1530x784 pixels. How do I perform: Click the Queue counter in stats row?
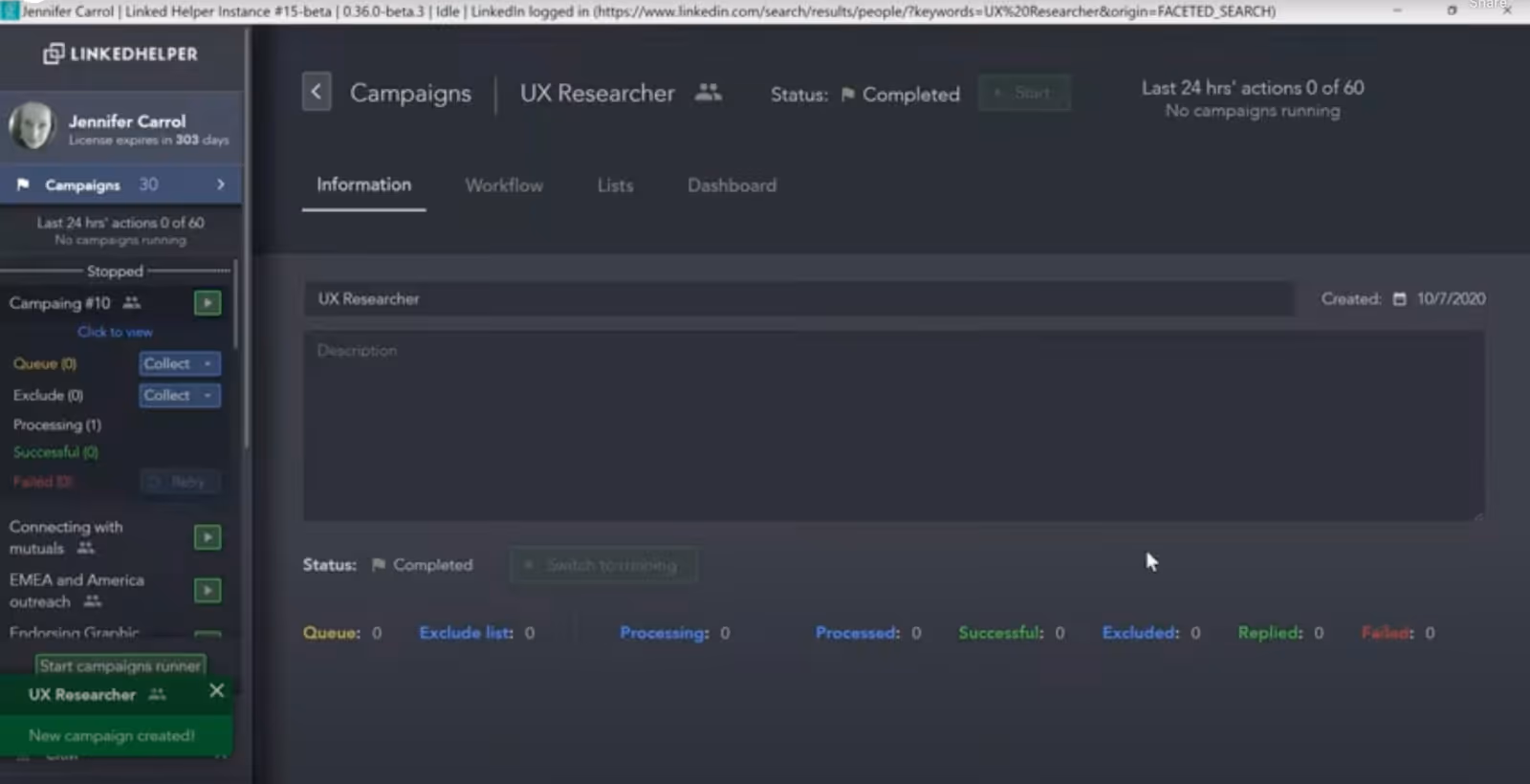click(x=342, y=633)
